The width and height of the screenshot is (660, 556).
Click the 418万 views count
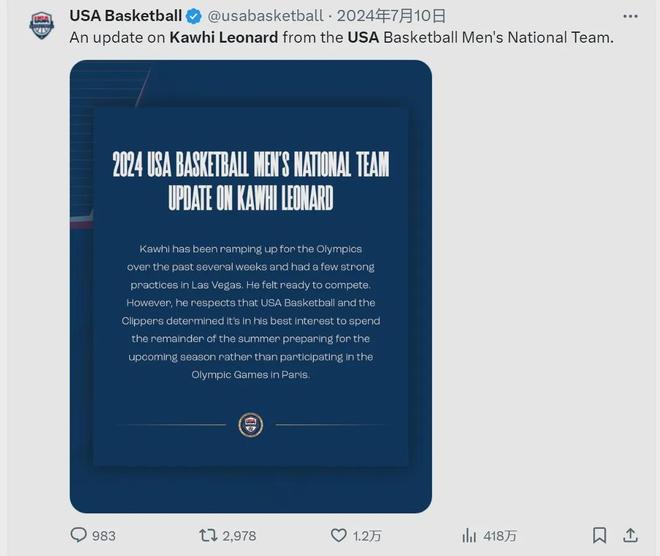point(500,536)
